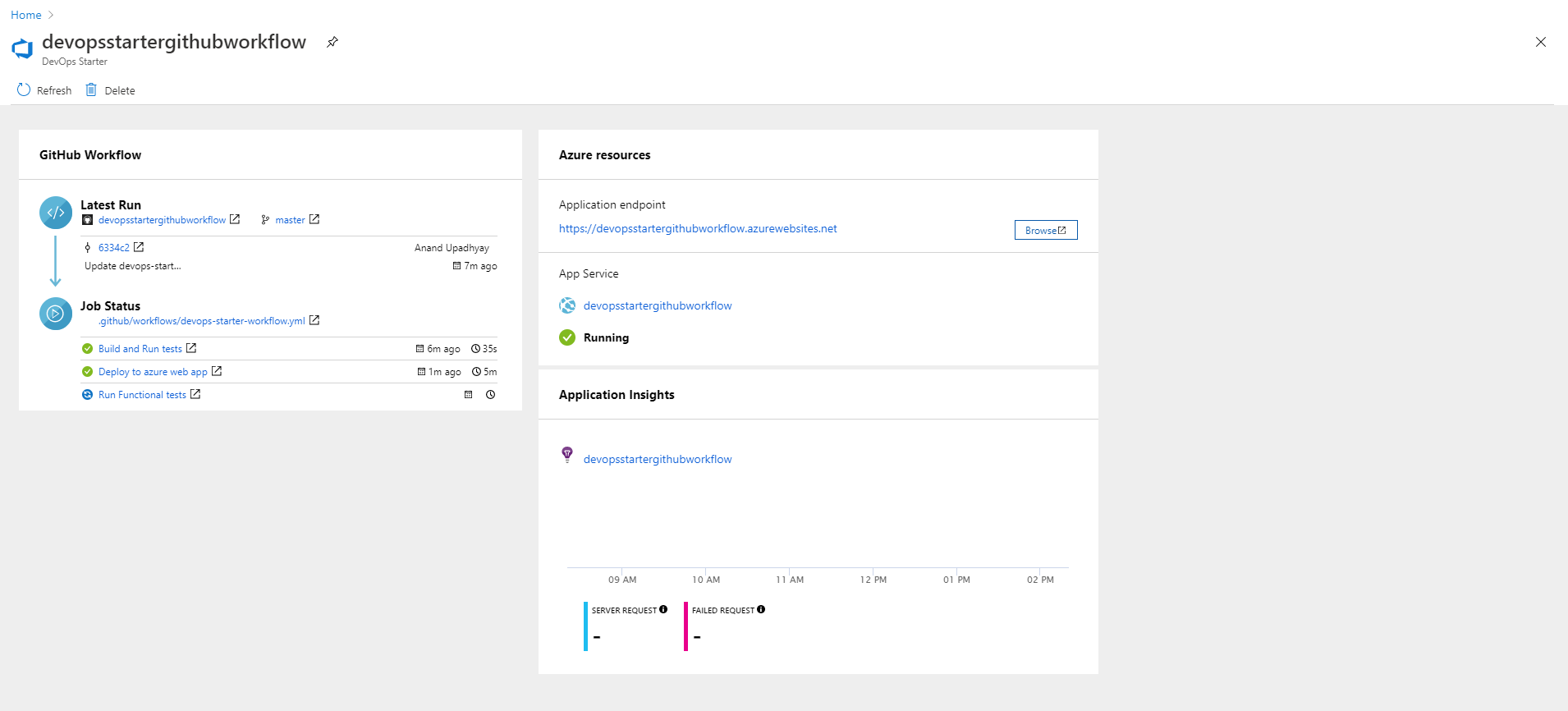Open Deploy to azure web app job
Image resolution: width=1568 pixels, height=711 pixels.
(153, 372)
